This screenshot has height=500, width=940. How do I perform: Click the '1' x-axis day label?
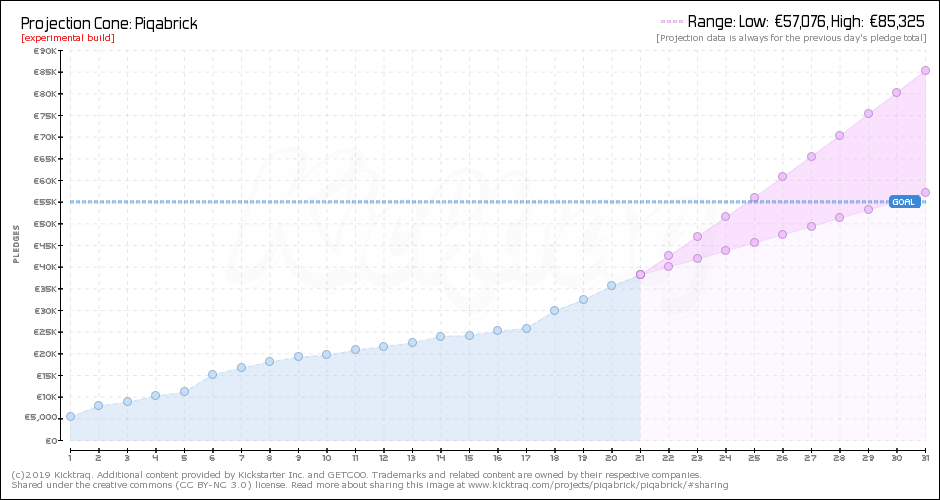(x=70, y=459)
